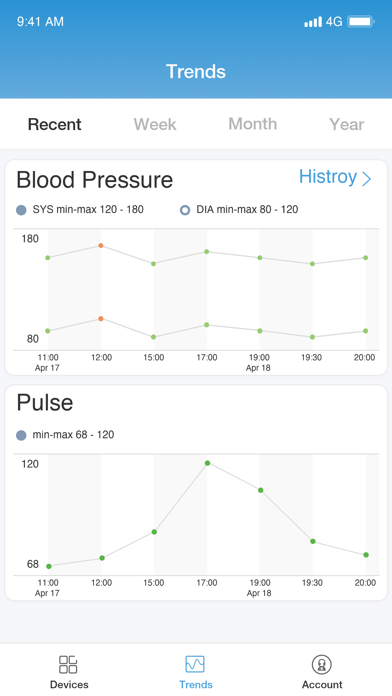Expand the Histroy chevron arrow
This screenshot has height=696, width=392.
[367, 178]
